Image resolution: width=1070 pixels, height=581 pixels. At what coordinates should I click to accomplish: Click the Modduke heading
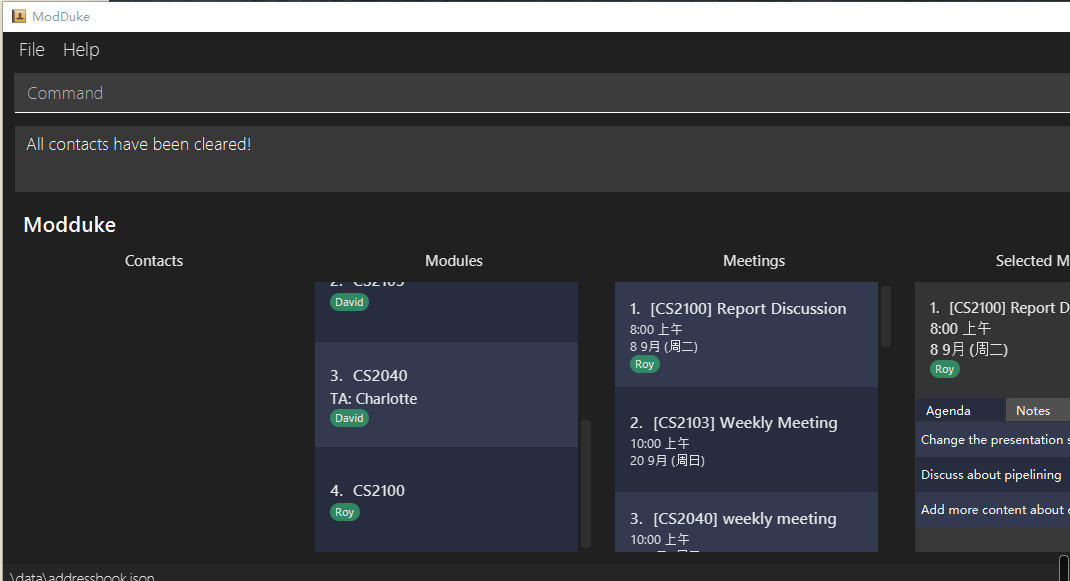(x=70, y=225)
